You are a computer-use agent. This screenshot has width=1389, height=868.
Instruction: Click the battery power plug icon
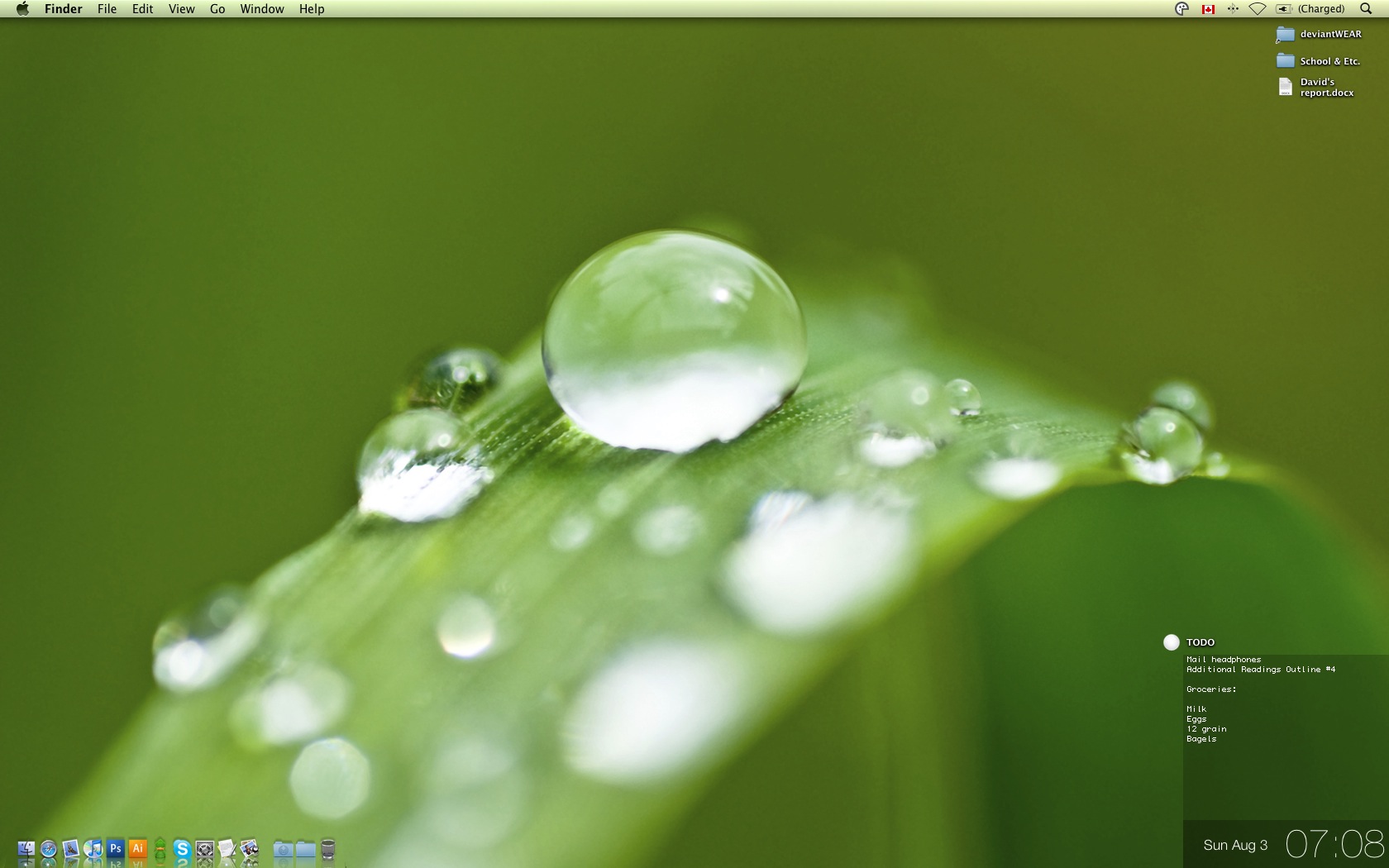(x=1284, y=9)
